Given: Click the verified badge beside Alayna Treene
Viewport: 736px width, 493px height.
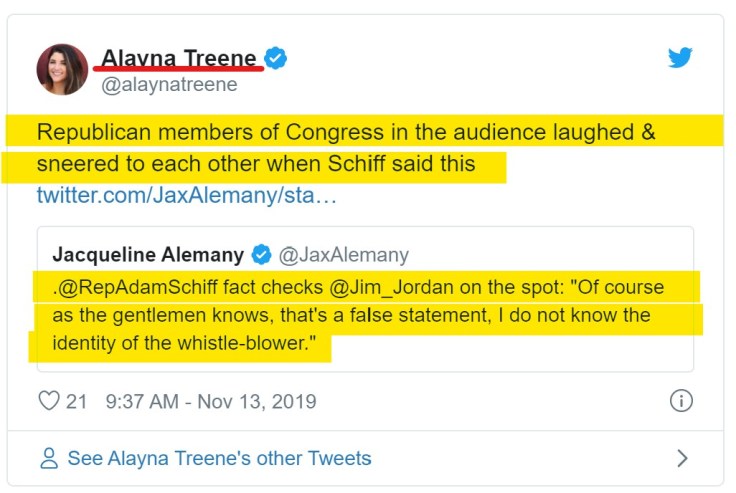Looking at the screenshot, I should point(276,59).
